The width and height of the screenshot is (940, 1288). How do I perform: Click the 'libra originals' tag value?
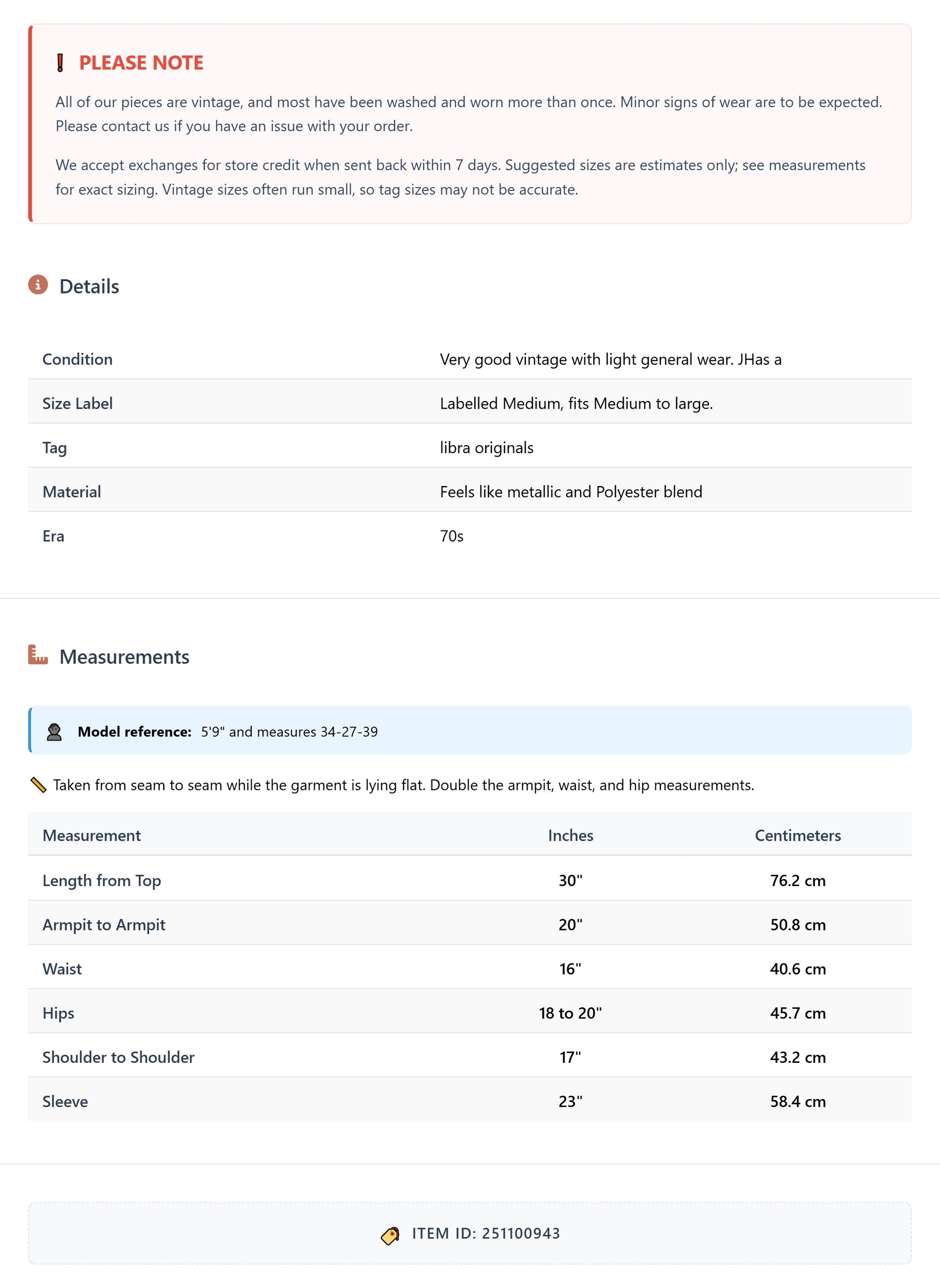tap(486, 448)
